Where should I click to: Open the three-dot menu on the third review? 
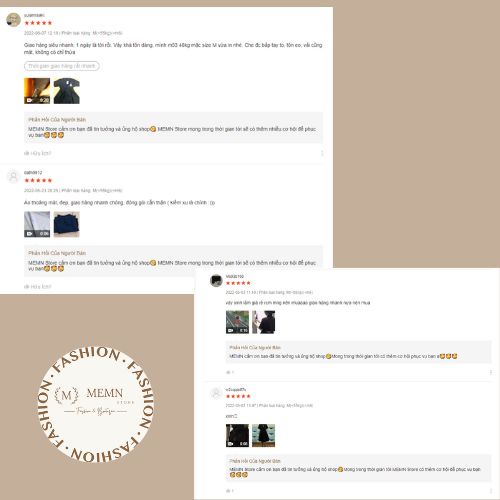pyautogui.click(x=491, y=372)
